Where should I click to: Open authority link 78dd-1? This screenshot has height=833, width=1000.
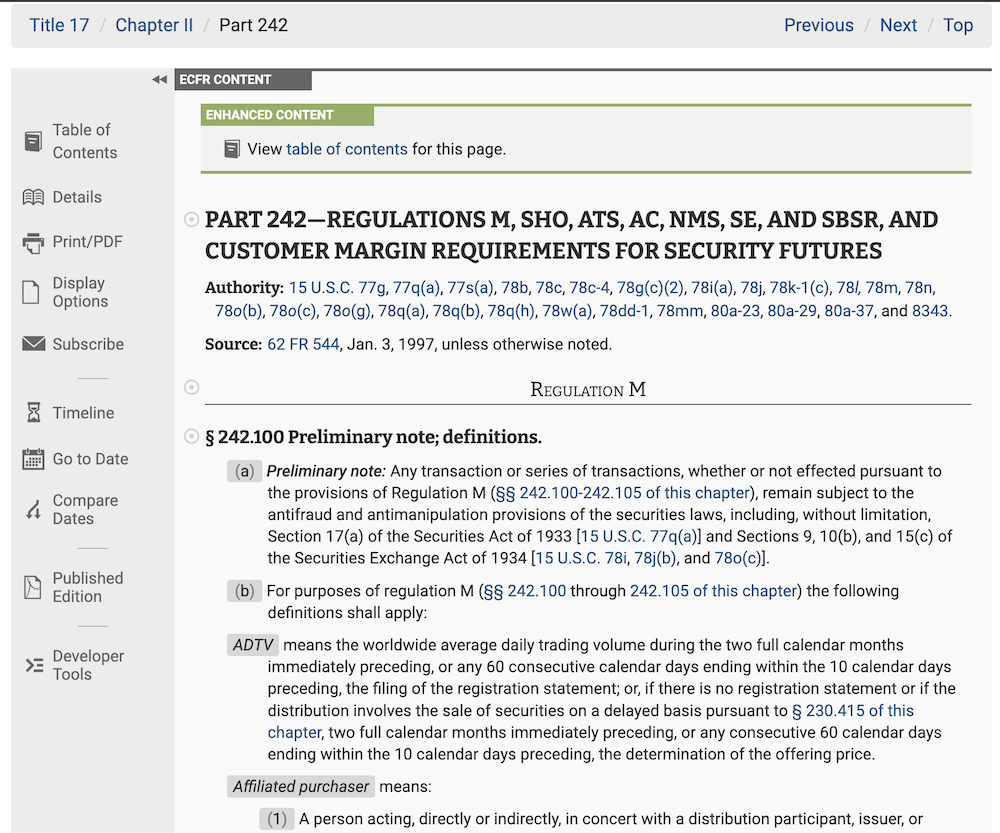pyautogui.click(x=624, y=311)
